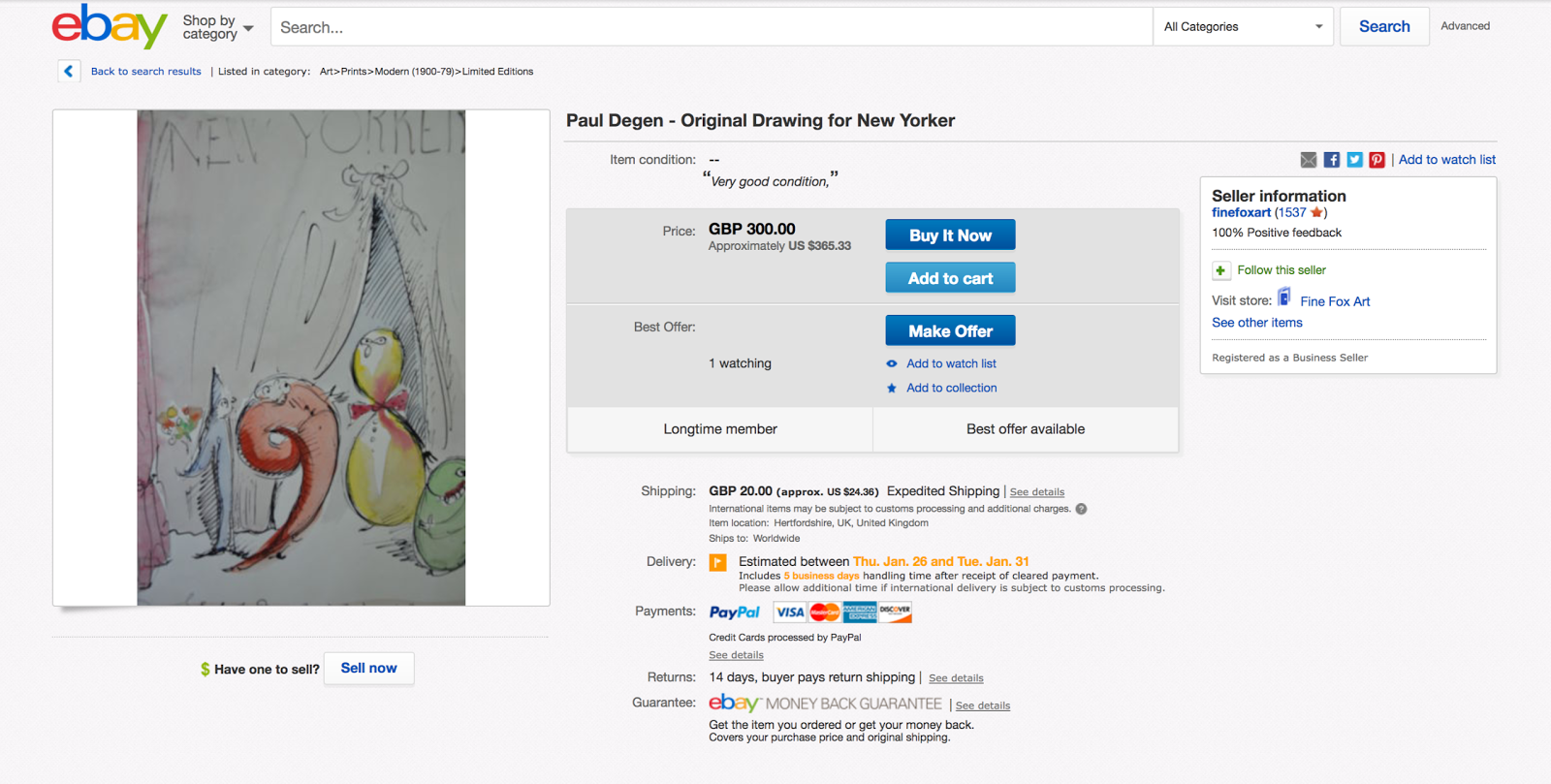Share this item on Twitter

[1354, 160]
